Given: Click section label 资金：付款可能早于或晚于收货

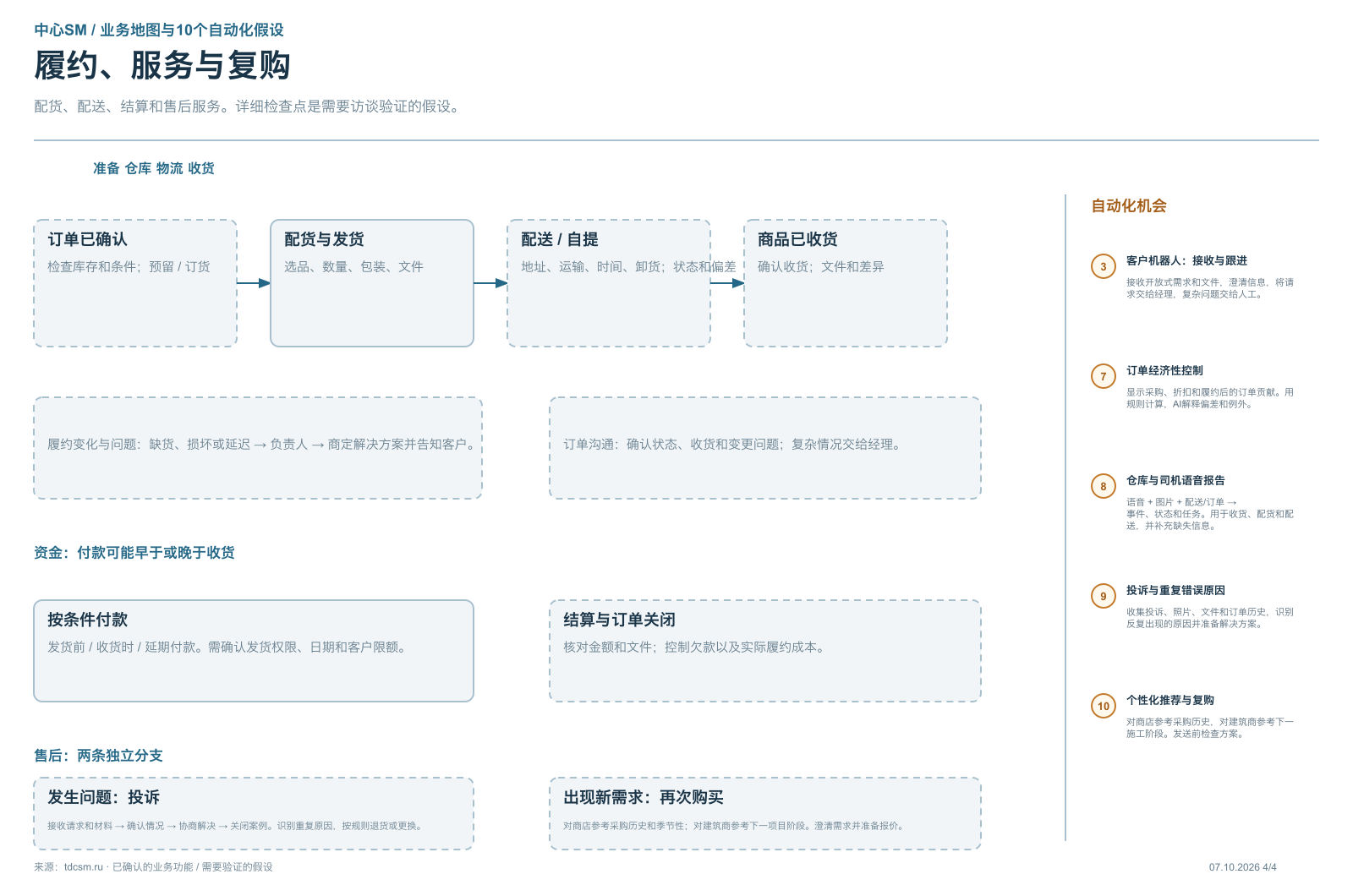Looking at the screenshot, I should pos(134,552).
